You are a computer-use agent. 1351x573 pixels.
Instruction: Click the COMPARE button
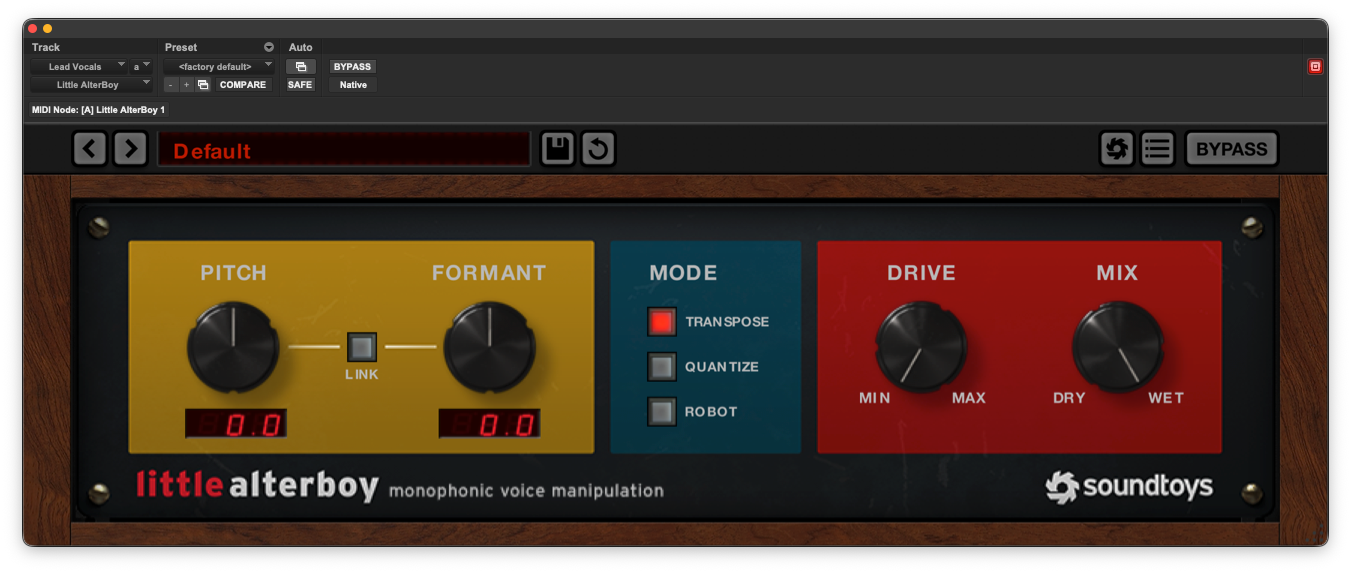(x=243, y=85)
